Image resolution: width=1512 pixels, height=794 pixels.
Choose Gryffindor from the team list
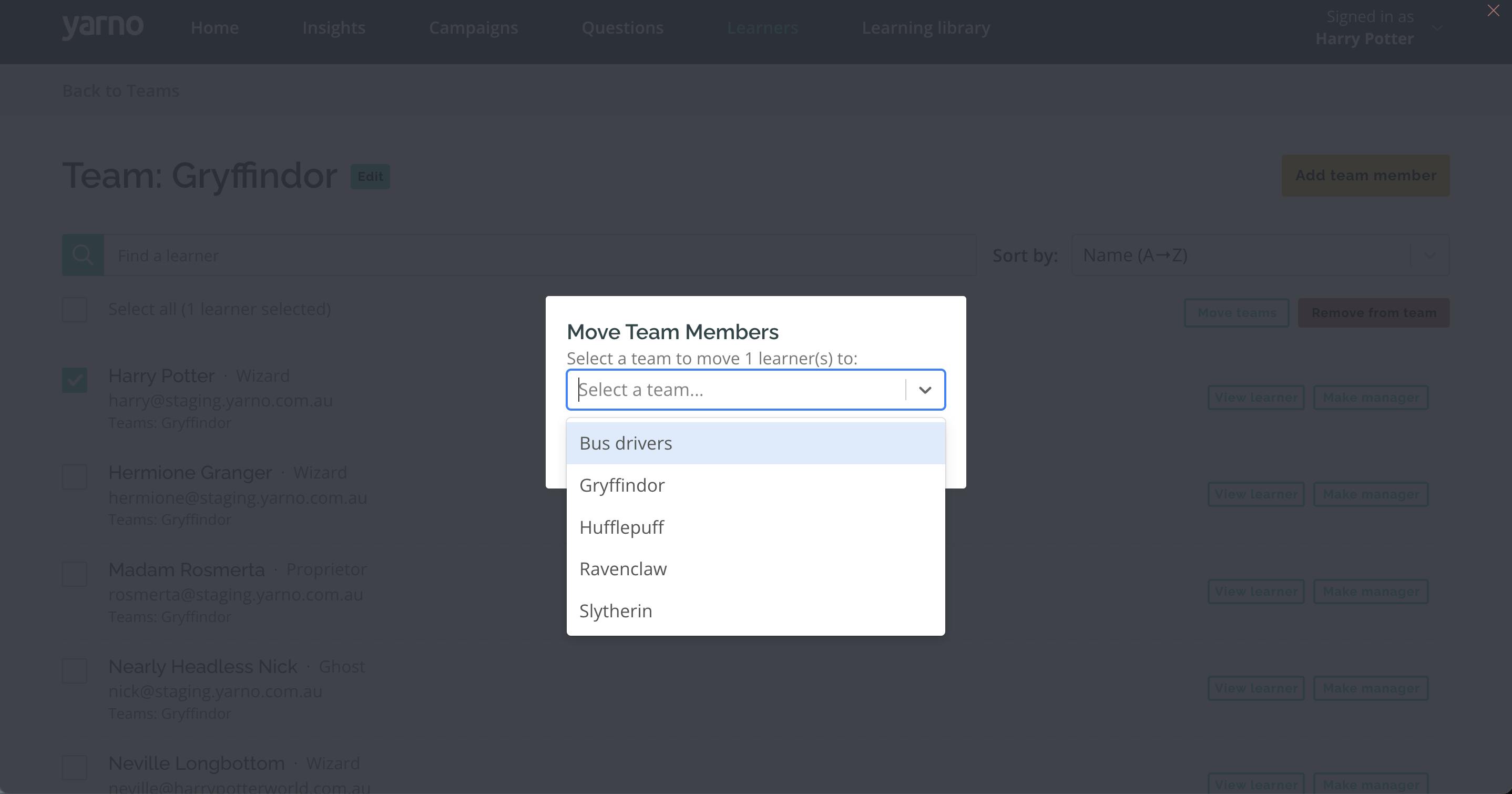click(x=755, y=485)
